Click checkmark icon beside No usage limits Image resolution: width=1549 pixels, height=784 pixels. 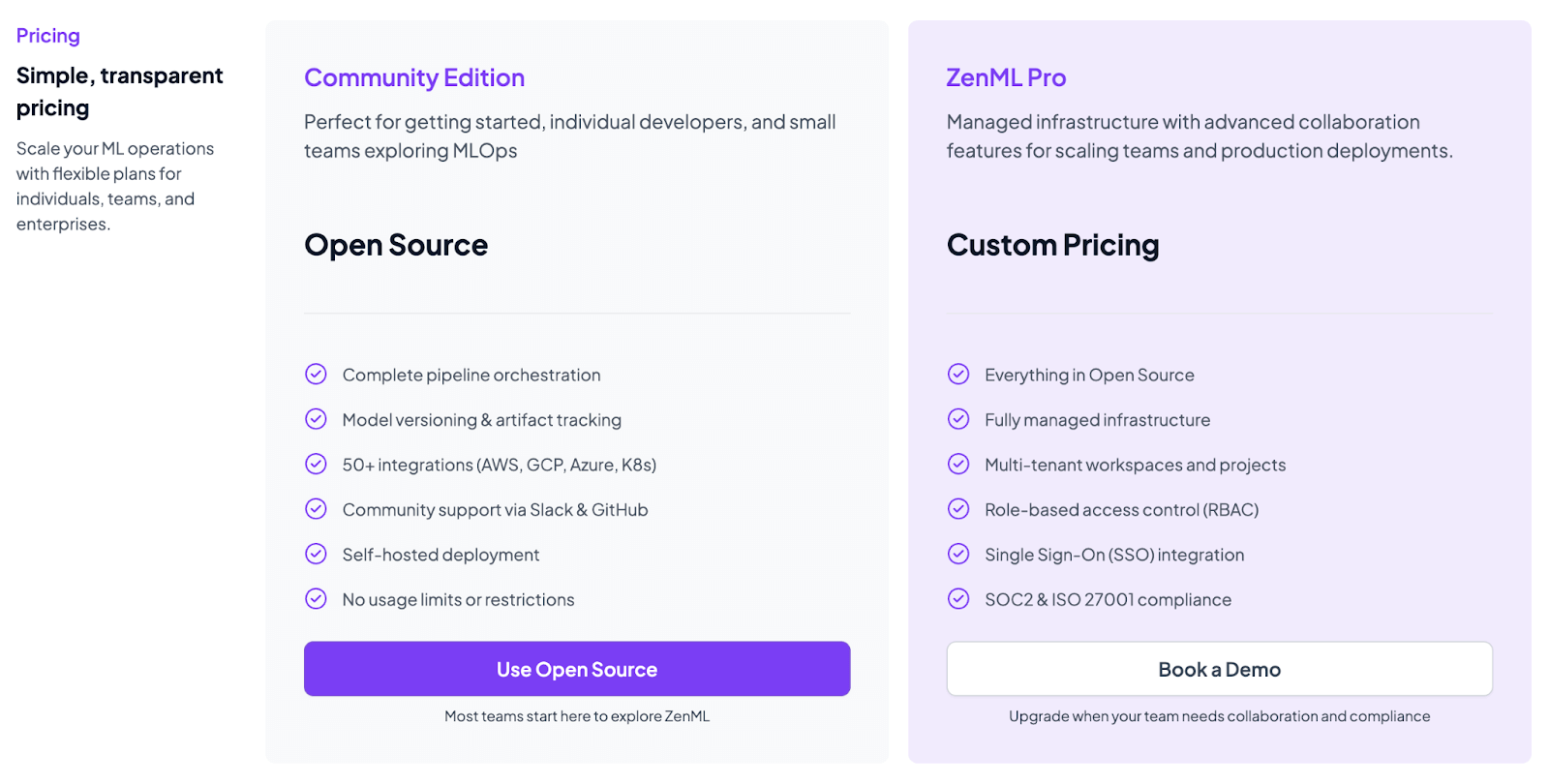pos(316,599)
